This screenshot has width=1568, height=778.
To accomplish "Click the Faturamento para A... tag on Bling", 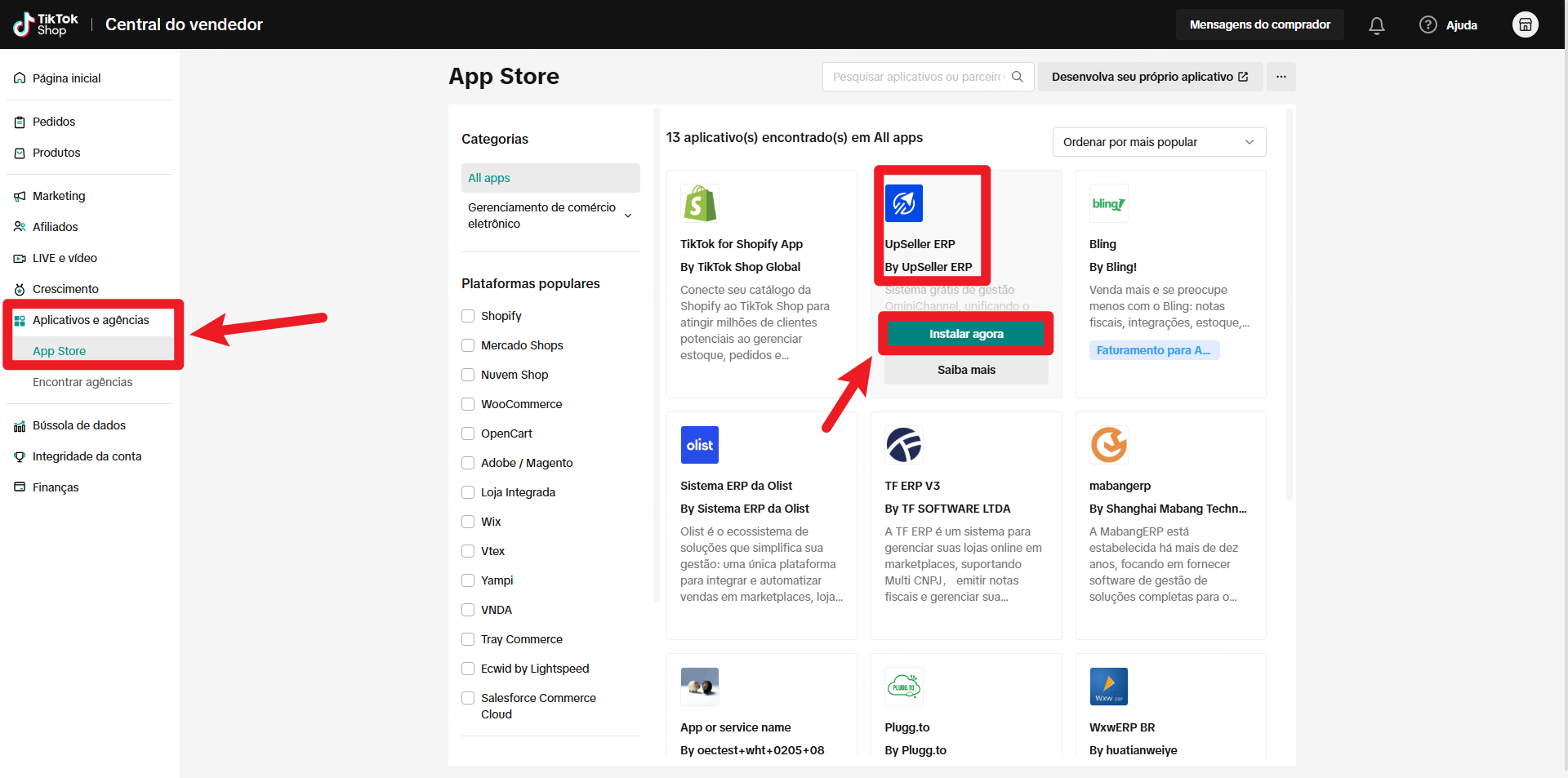I will (1154, 350).
